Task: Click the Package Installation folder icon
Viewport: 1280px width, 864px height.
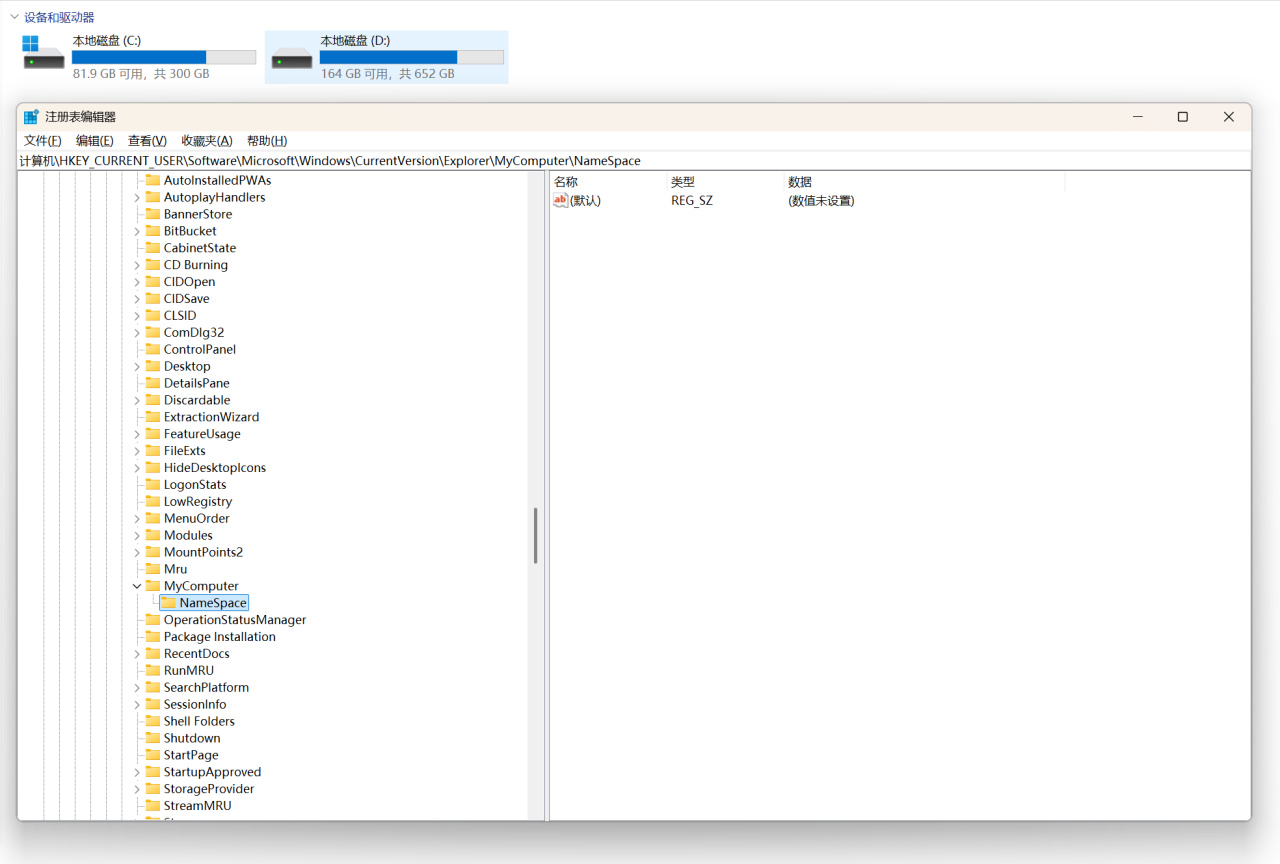Action: [153, 637]
